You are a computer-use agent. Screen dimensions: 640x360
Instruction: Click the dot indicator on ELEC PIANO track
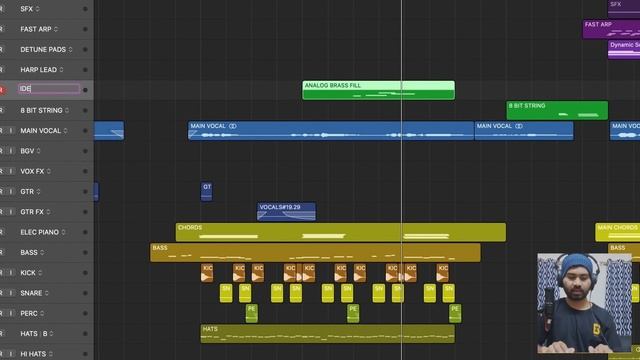(x=85, y=232)
